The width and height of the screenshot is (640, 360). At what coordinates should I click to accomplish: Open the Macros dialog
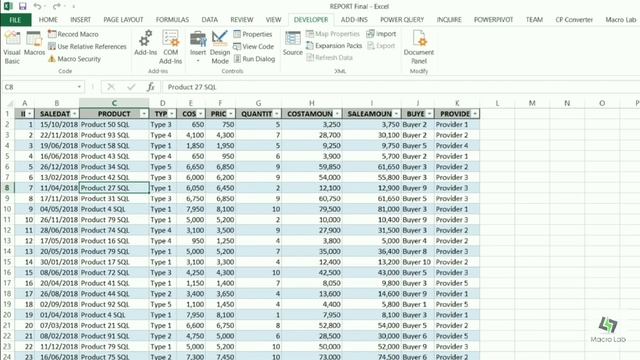(x=34, y=44)
